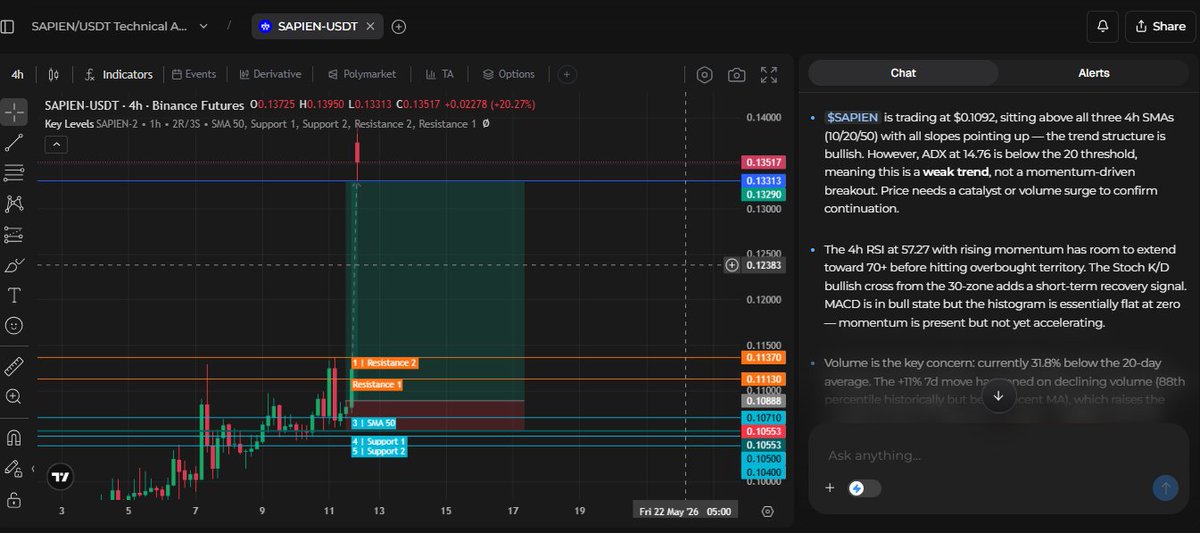Image resolution: width=1200 pixels, height=533 pixels.
Task: Click the 0.13290 green price tag
Action: [x=764, y=193]
